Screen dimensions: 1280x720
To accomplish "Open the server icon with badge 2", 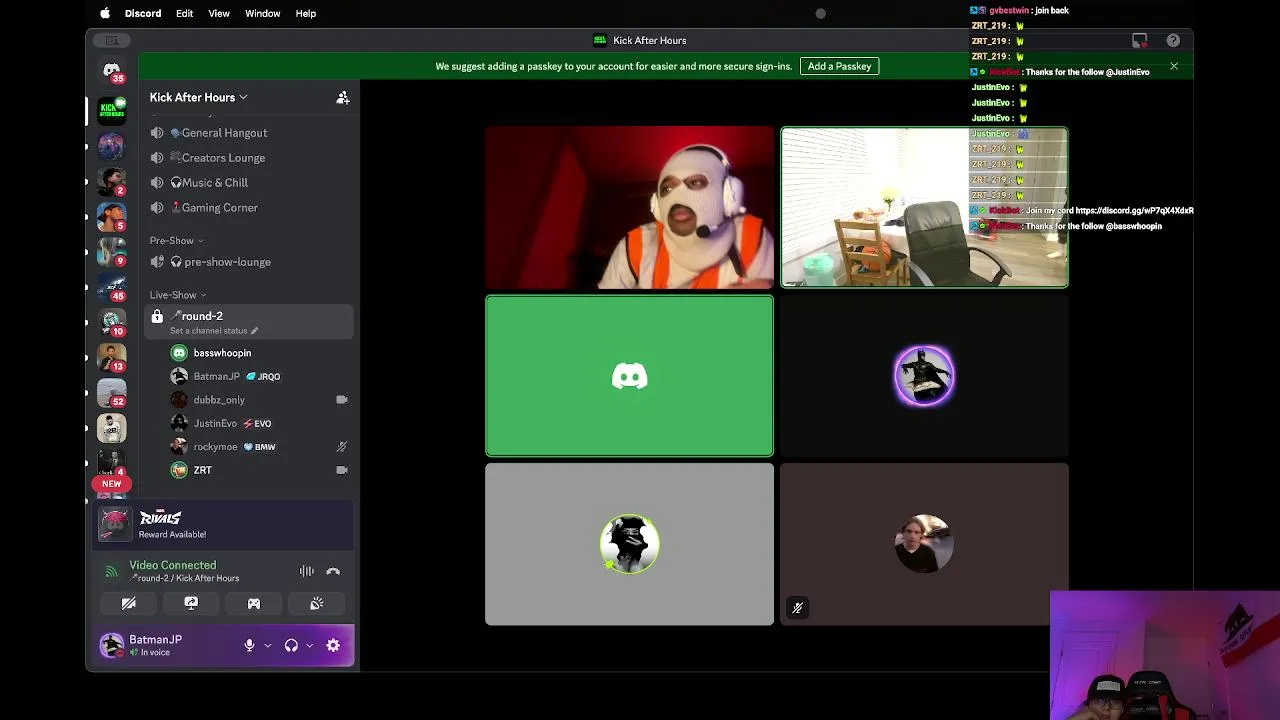I will click(111, 181).
